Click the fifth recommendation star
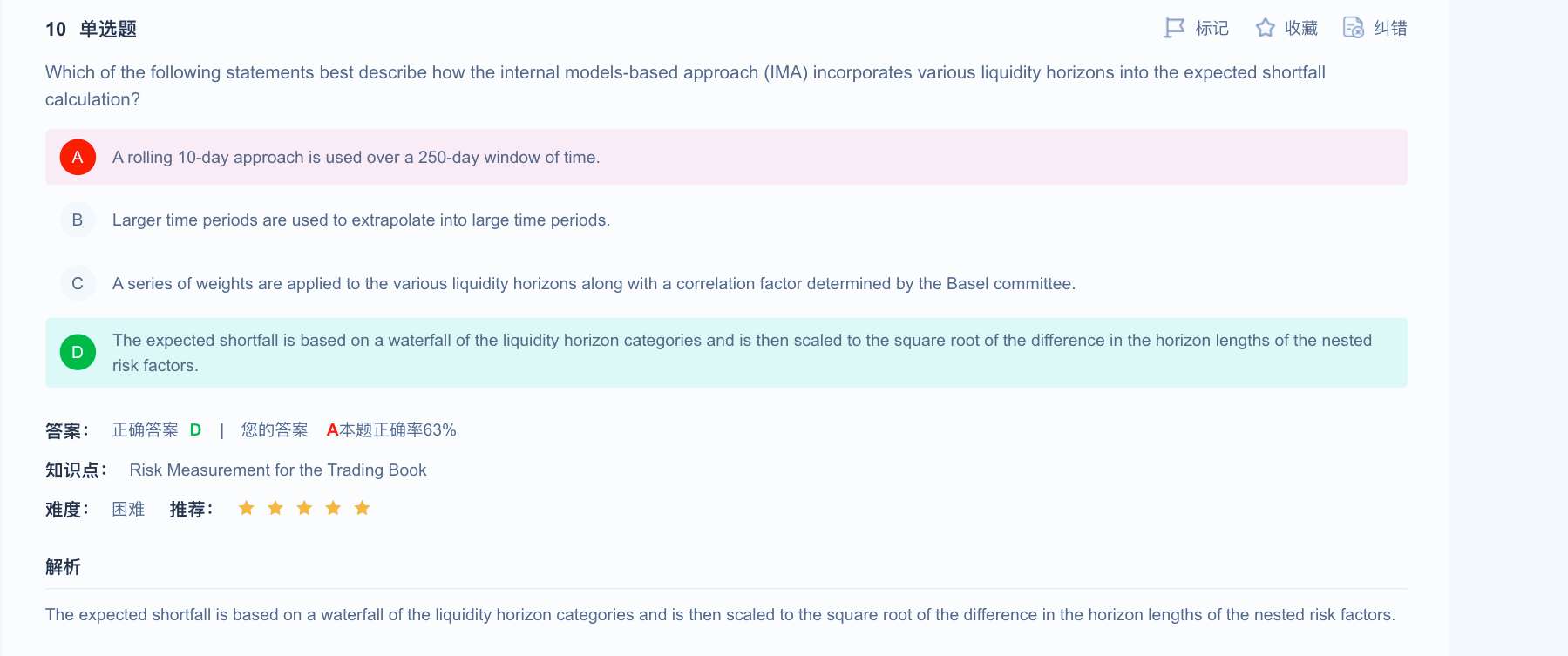This screenshot has height=656, width=1568. [363, 508]
